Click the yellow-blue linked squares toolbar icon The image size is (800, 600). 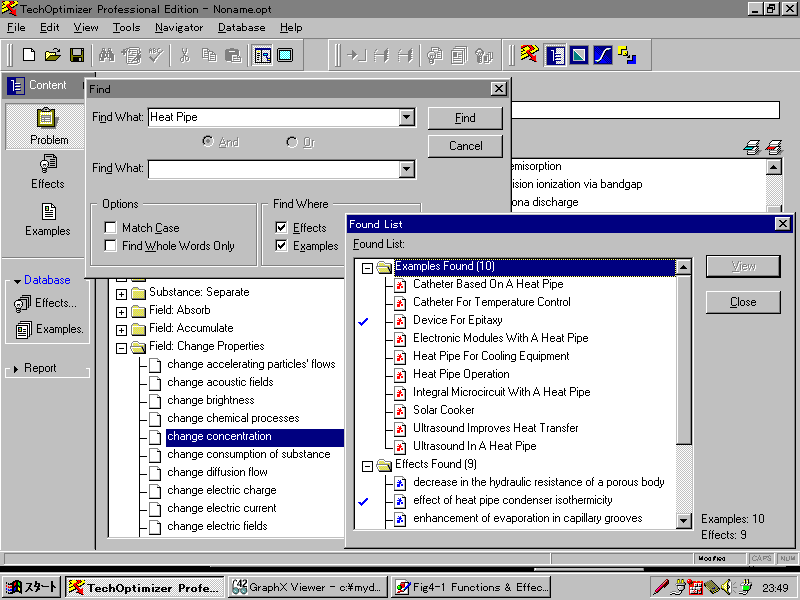click(627, 55)
